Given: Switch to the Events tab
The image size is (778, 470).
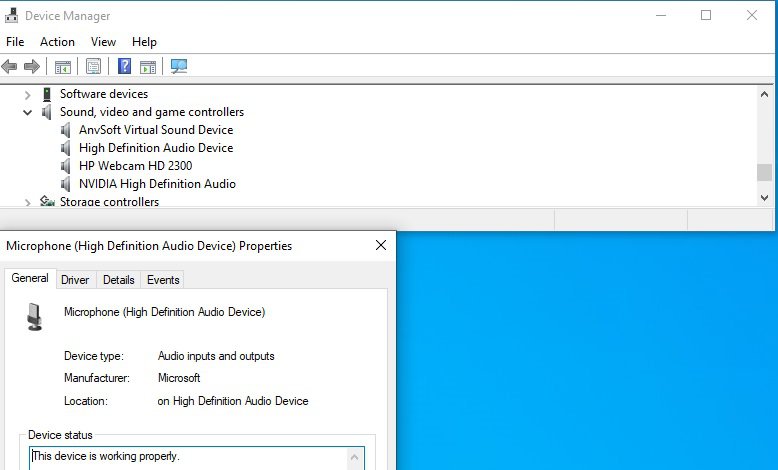Looking at the screenshot, I should pyautogui.click(x=163, y=280).
